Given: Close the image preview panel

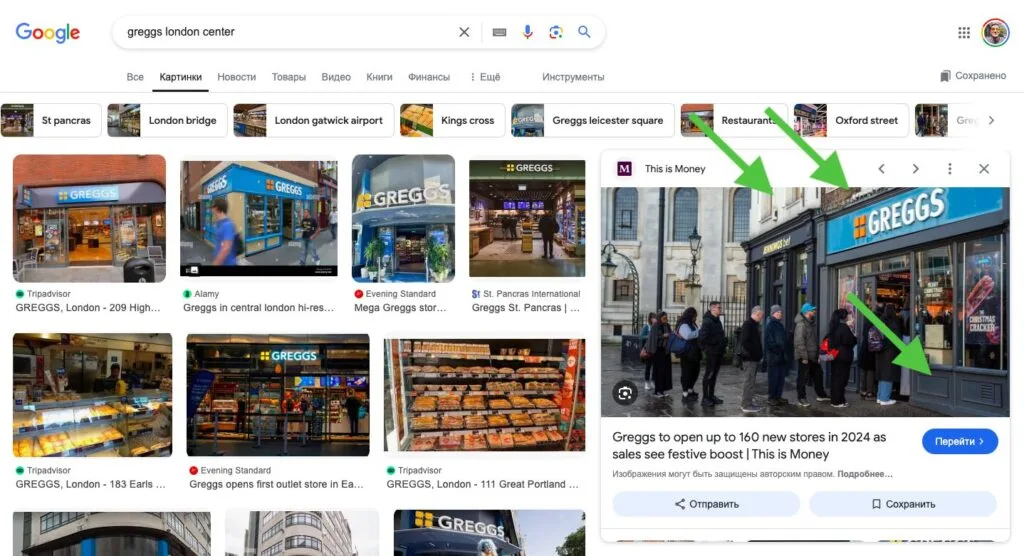Looking at the screenshot, I should [984, 169].
